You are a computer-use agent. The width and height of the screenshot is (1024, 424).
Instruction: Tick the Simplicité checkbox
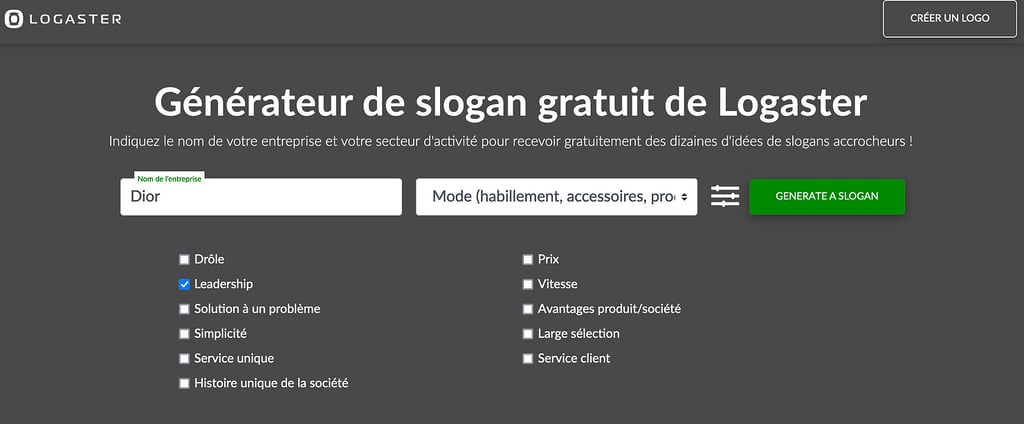point(184,334)
